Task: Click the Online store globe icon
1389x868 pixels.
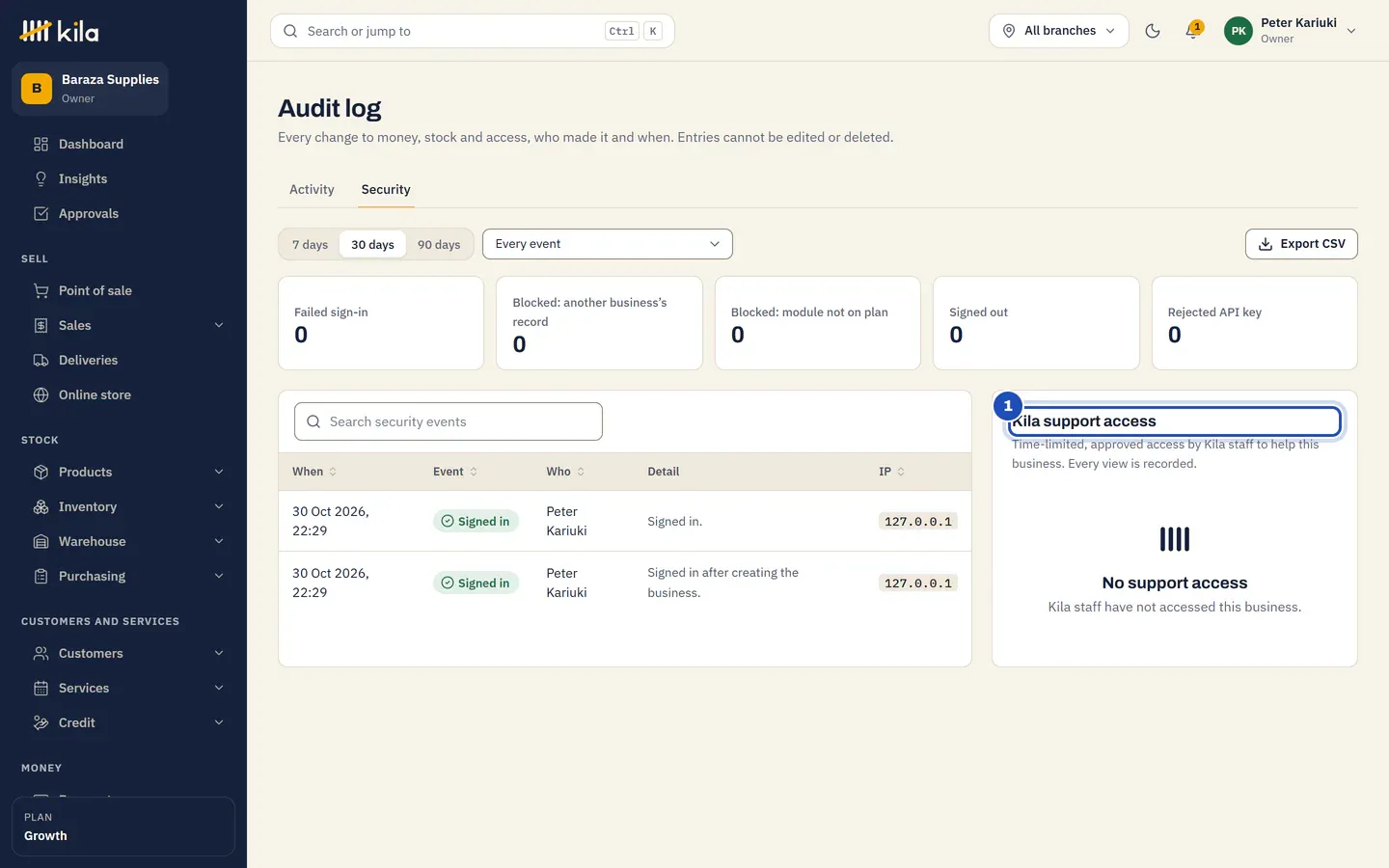Action: point(41,395)
